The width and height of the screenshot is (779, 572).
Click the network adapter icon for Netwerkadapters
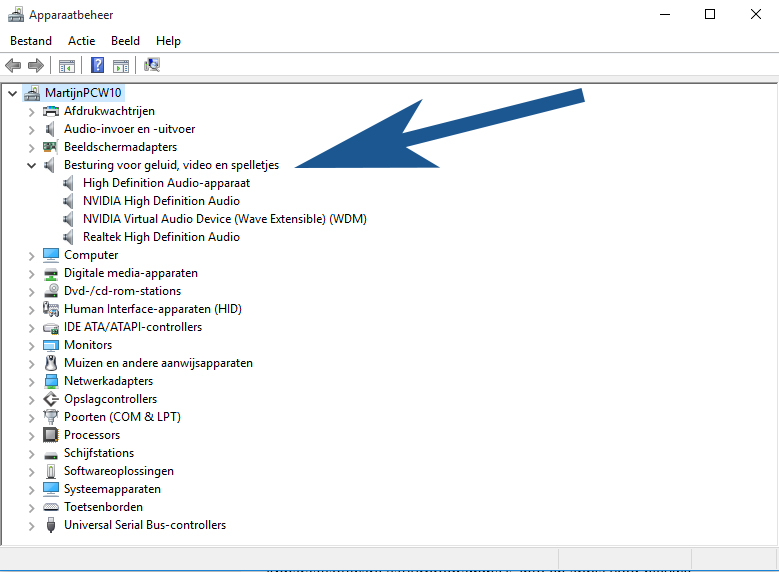[x=51, y=381]
